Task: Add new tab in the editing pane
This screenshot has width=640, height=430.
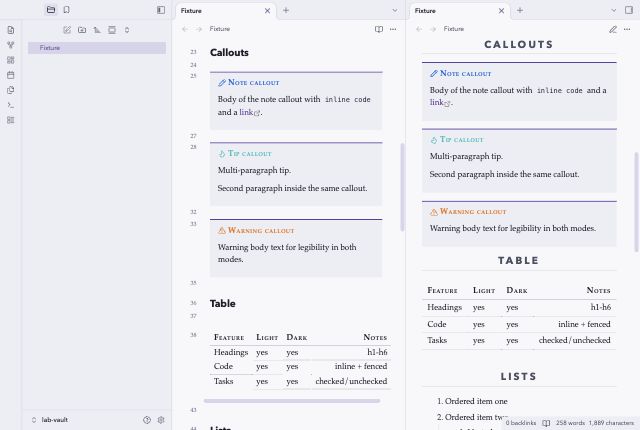Action: coord(286,11)
